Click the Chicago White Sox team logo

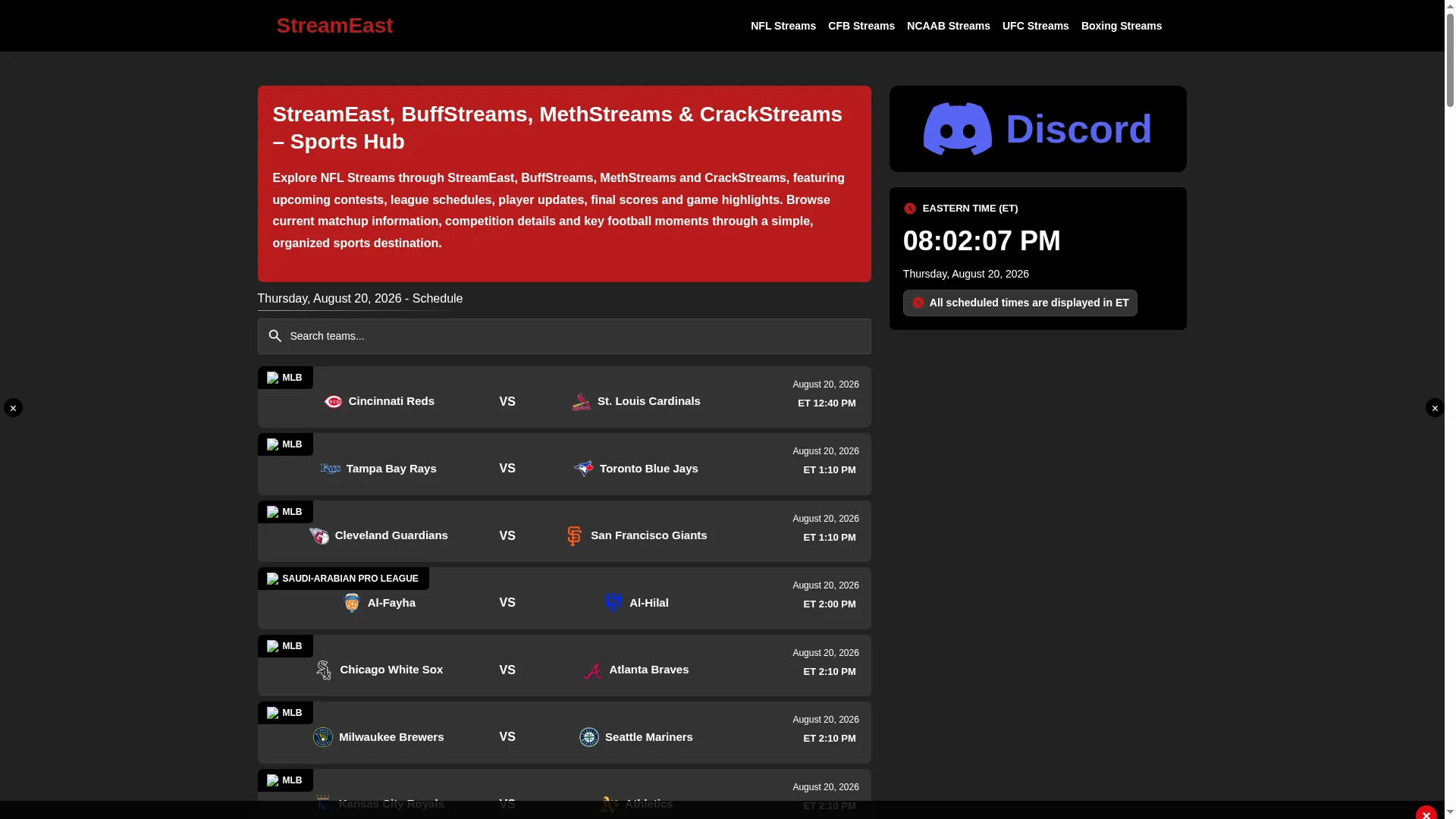[x=324, y=670]
